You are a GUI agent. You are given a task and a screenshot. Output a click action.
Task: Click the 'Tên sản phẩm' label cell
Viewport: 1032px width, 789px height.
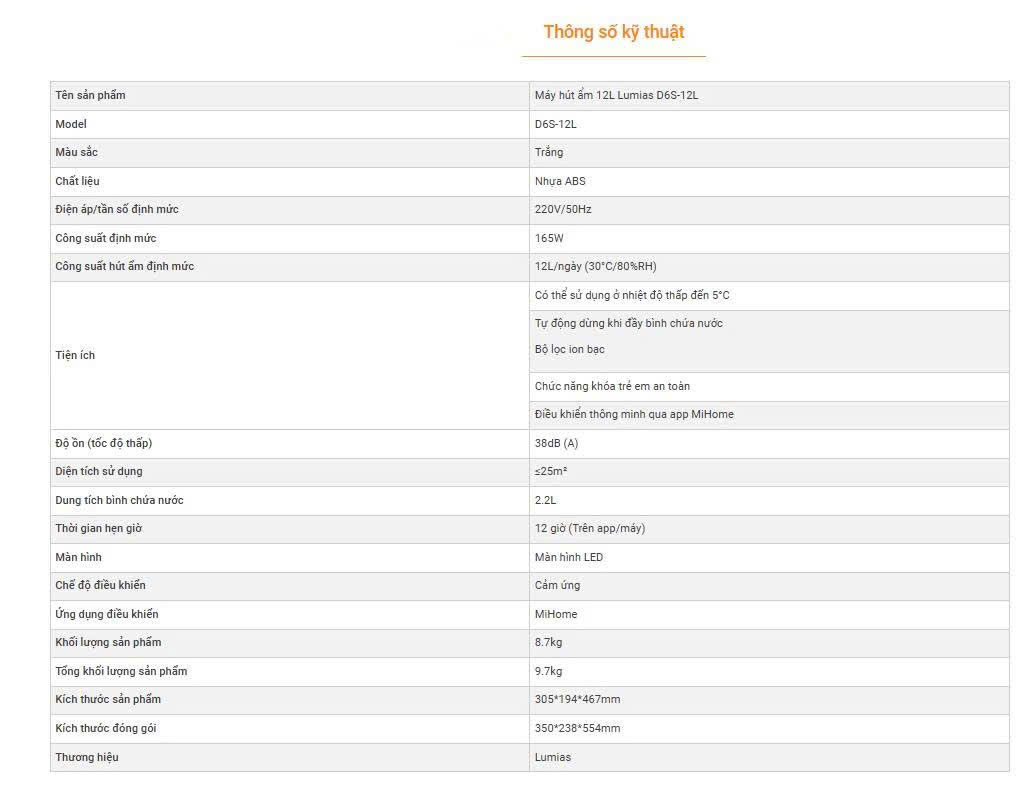coord(90,96)
